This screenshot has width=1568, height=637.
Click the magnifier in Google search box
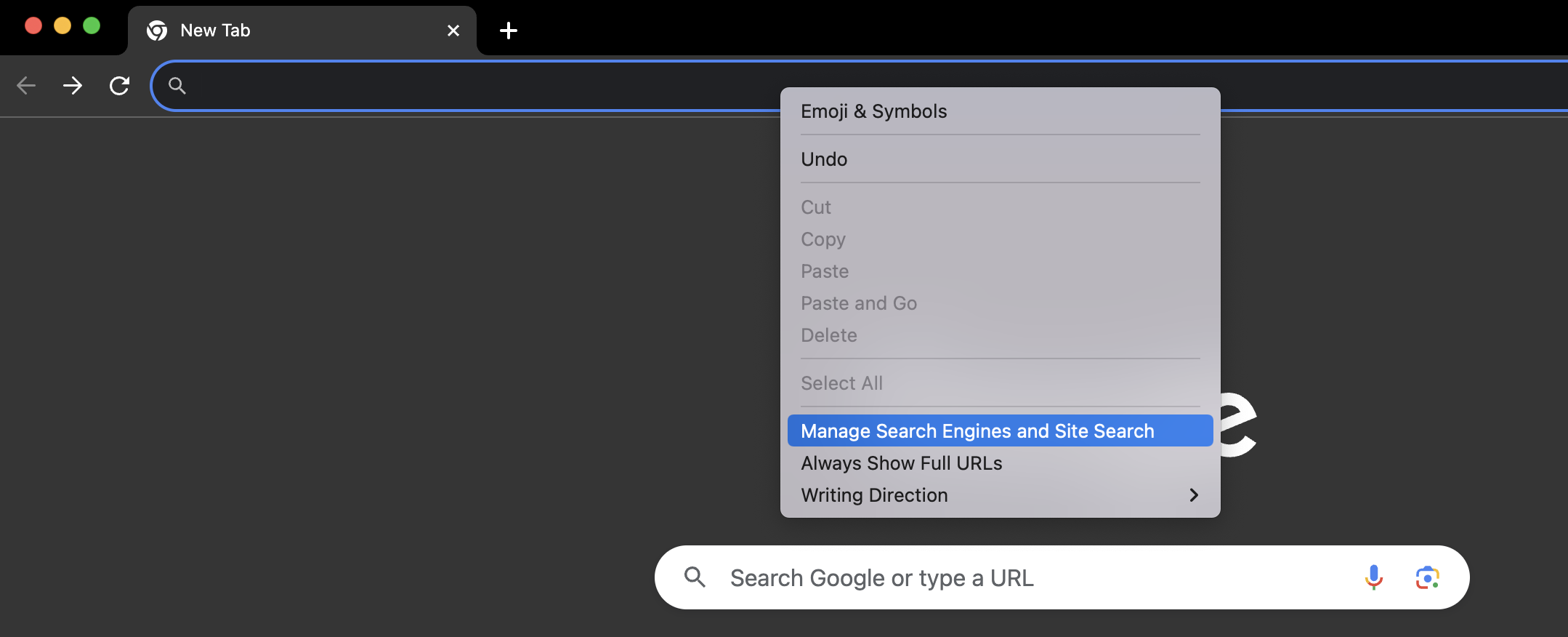tap(695, 577)
